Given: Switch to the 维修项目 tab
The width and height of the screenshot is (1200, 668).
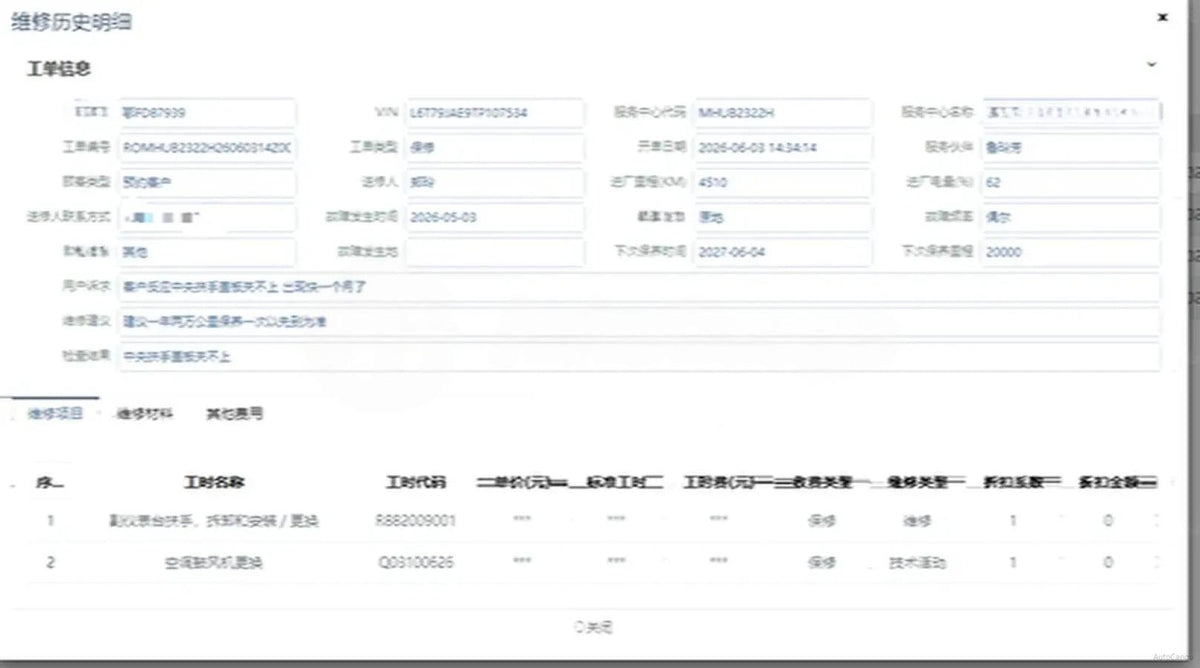Looking at the screenshot, I should point(56,413).
